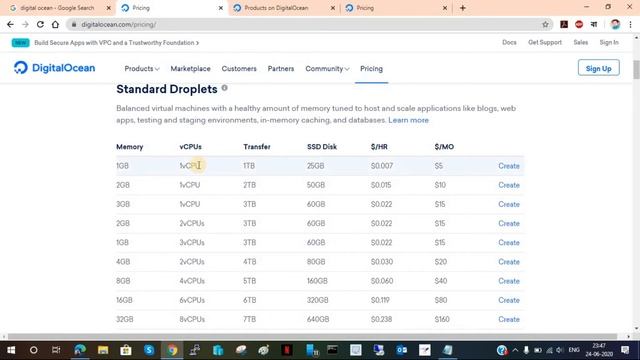Bookmark this page with the star icon

click(x=545, y=24)
